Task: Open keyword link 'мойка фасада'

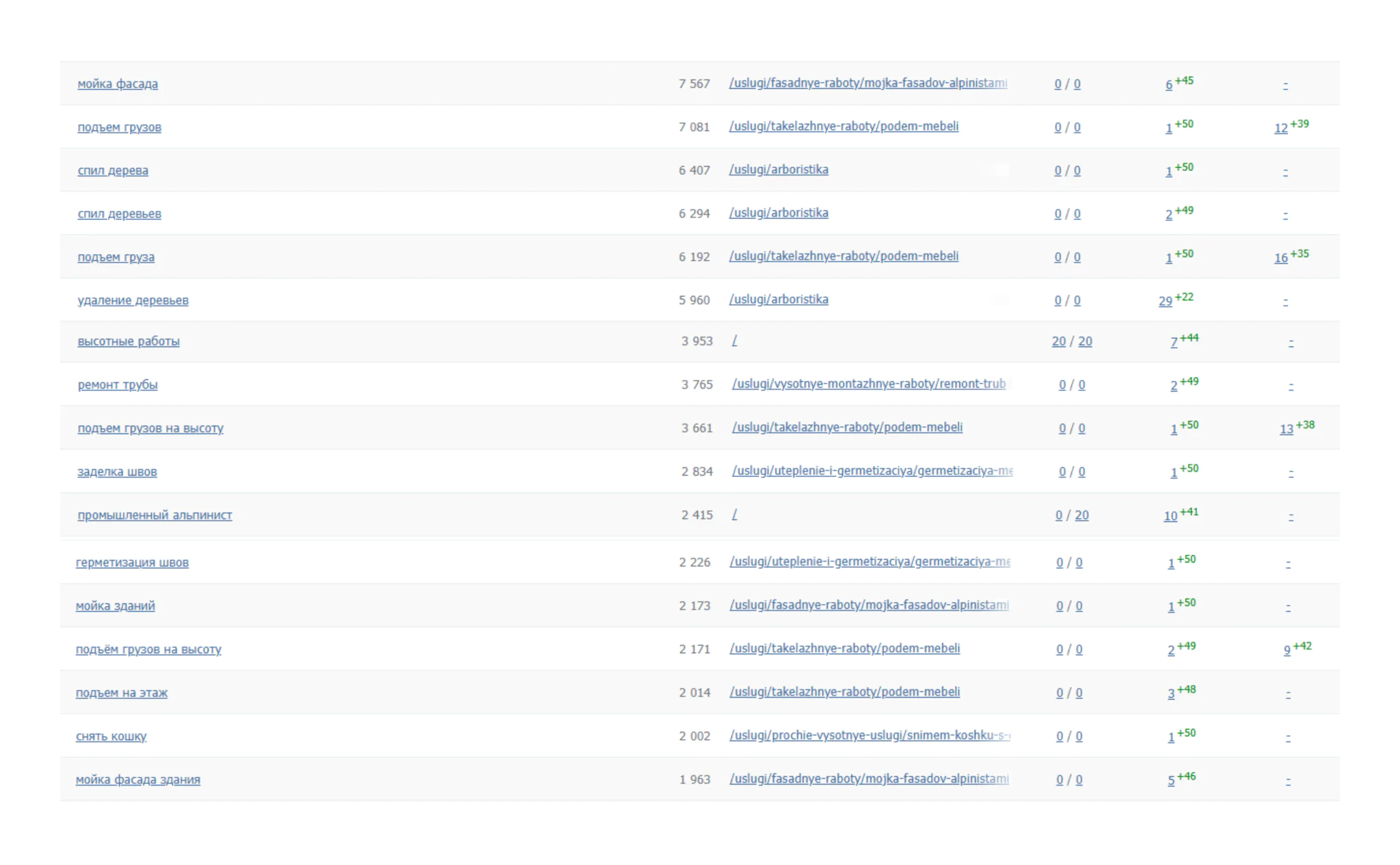Action: [x=118, y=84]
